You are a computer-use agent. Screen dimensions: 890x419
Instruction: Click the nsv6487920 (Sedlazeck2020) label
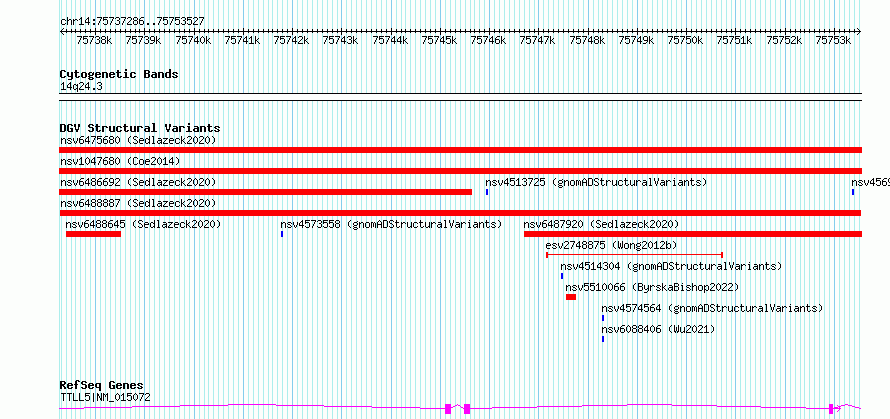pos(601,224)
